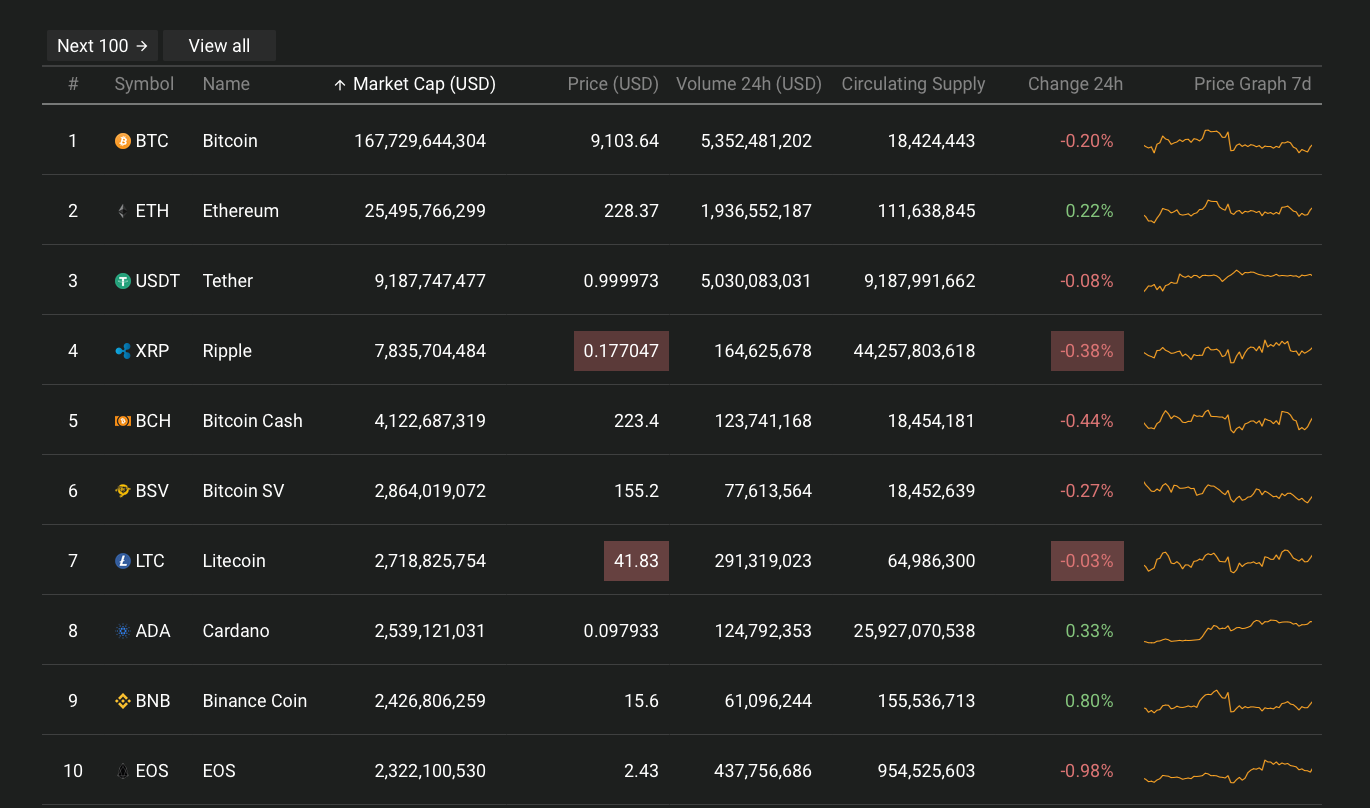The height and width of the screenshot is (808, 1370).
Task: Click Binance Coin supply 155,536,713
Action: 926,701
